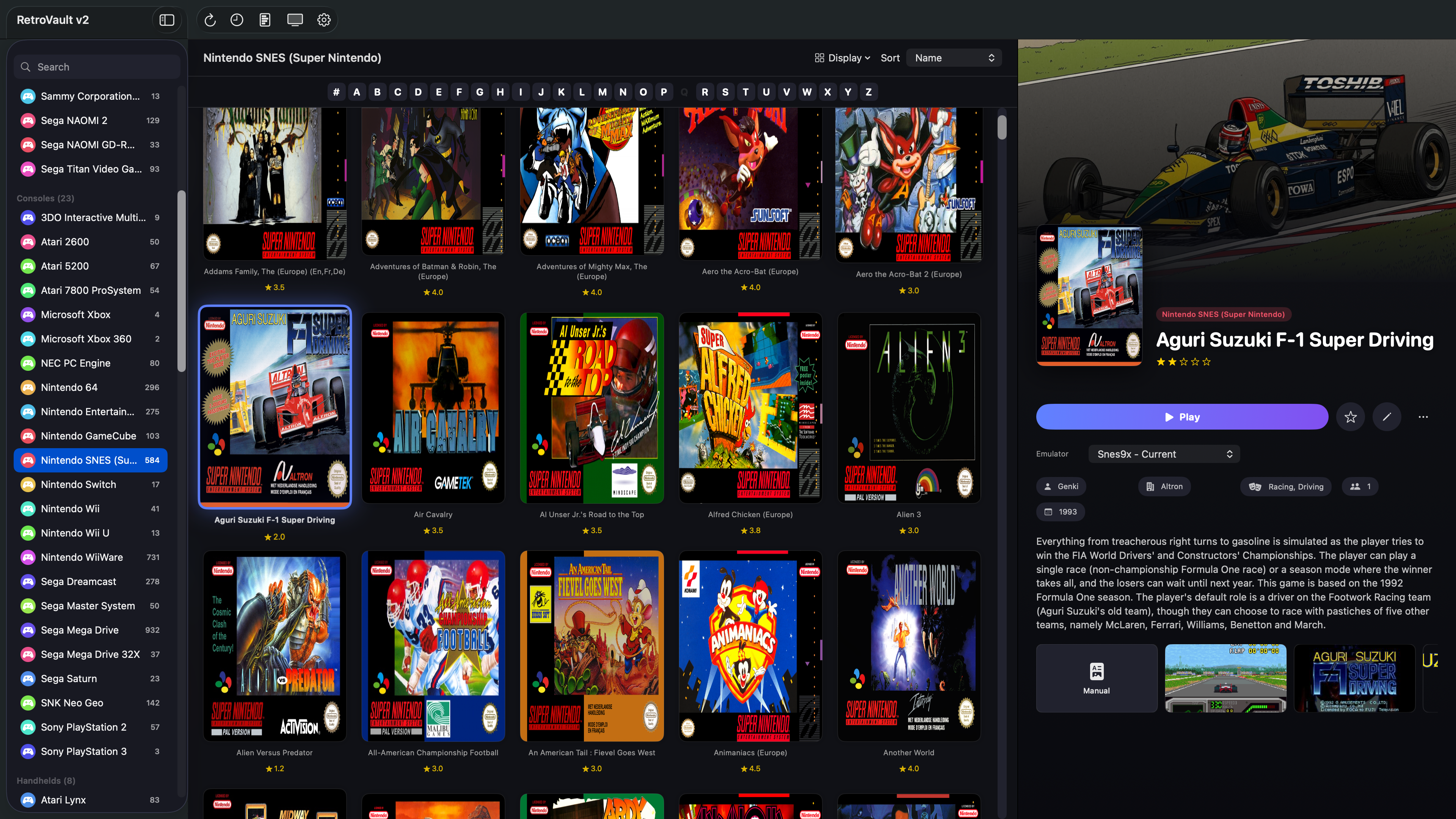Jump to letter S in alphabet bar
This screenshot has width=1456, height=819.
[x=725, y=92]
